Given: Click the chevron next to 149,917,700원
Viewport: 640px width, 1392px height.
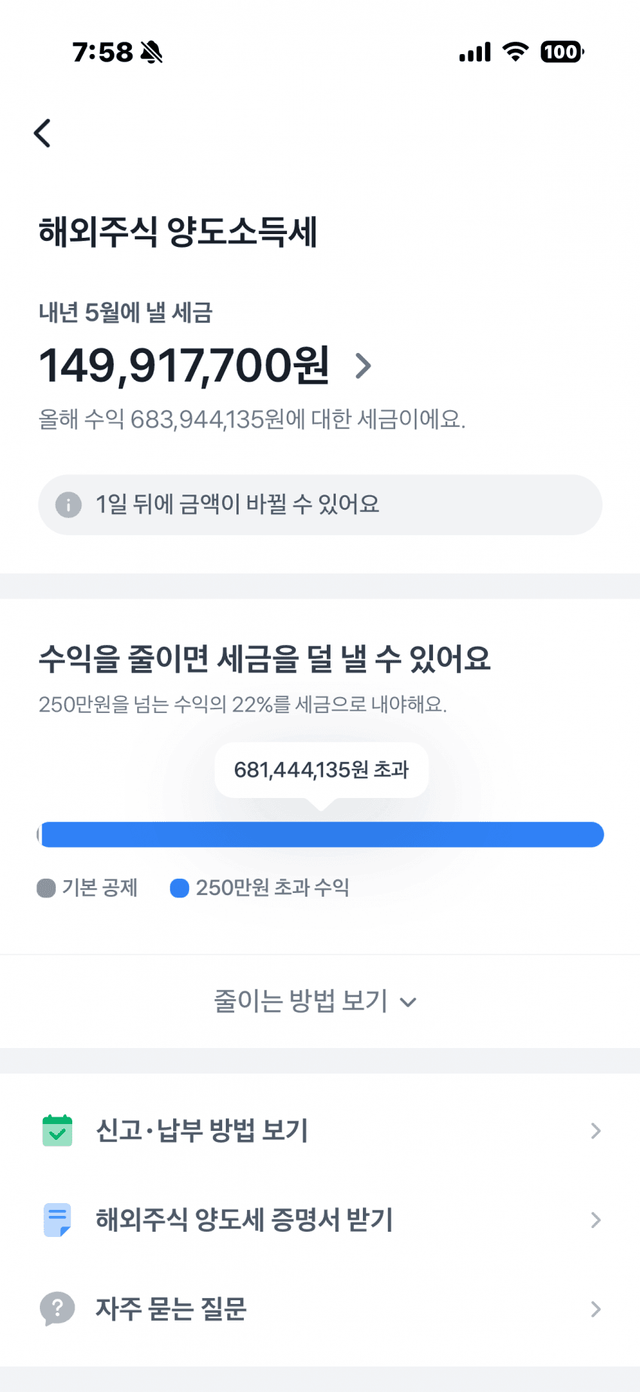Looking at the screenshot, I should click(363, 367).
